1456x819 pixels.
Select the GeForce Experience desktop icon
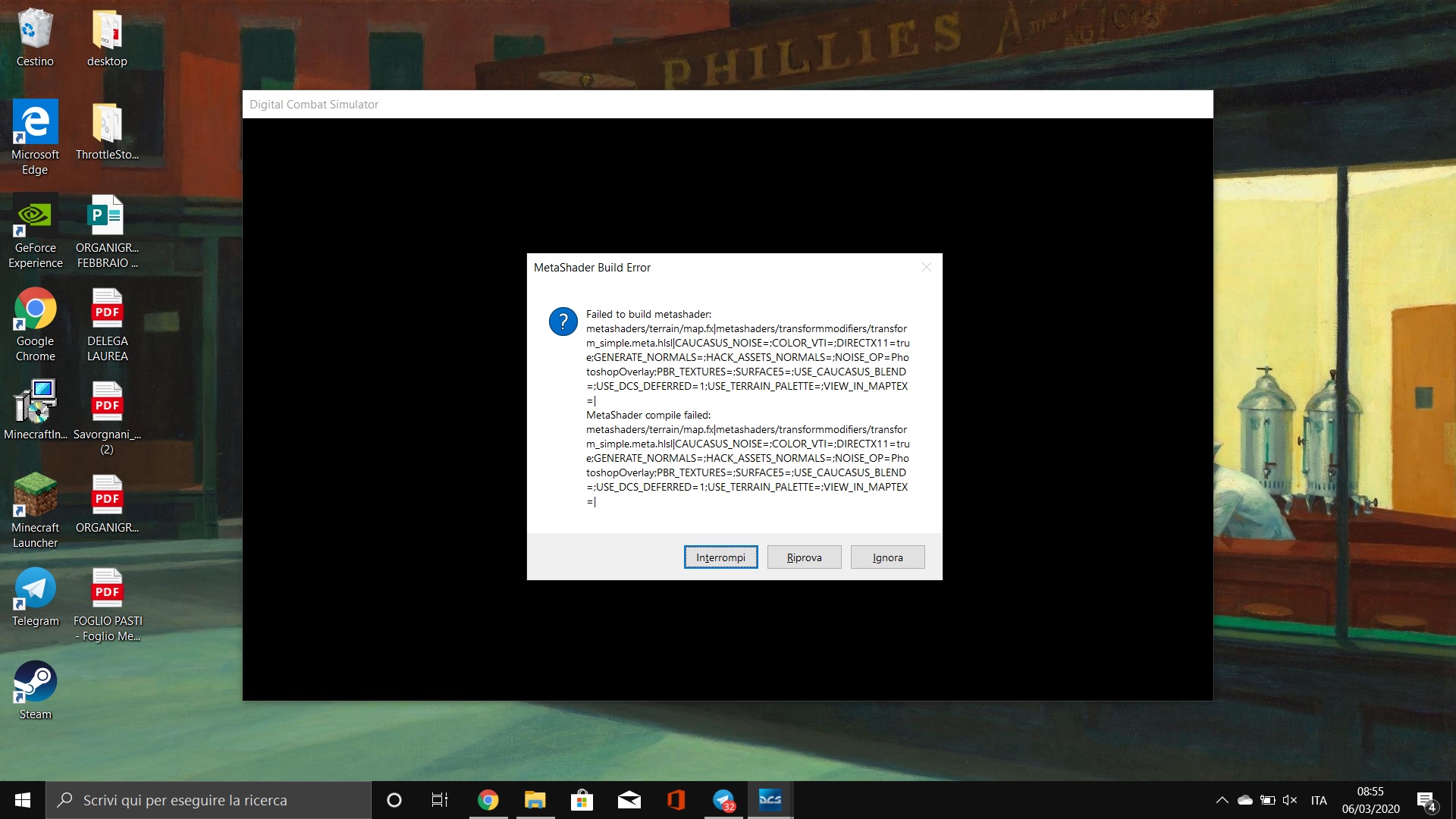point(35,232)
